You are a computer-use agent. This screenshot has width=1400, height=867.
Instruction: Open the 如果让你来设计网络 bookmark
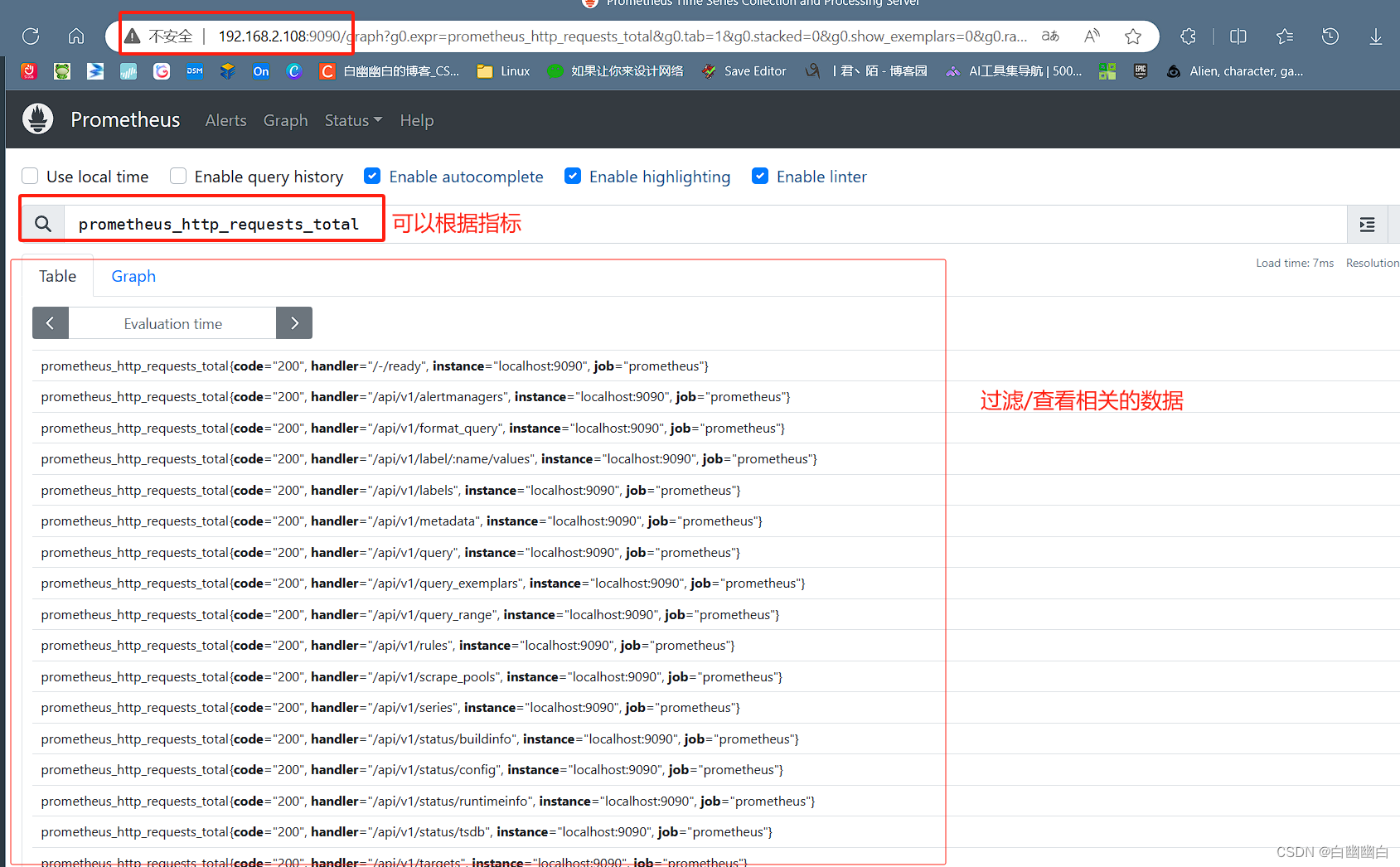click(616, 71)
